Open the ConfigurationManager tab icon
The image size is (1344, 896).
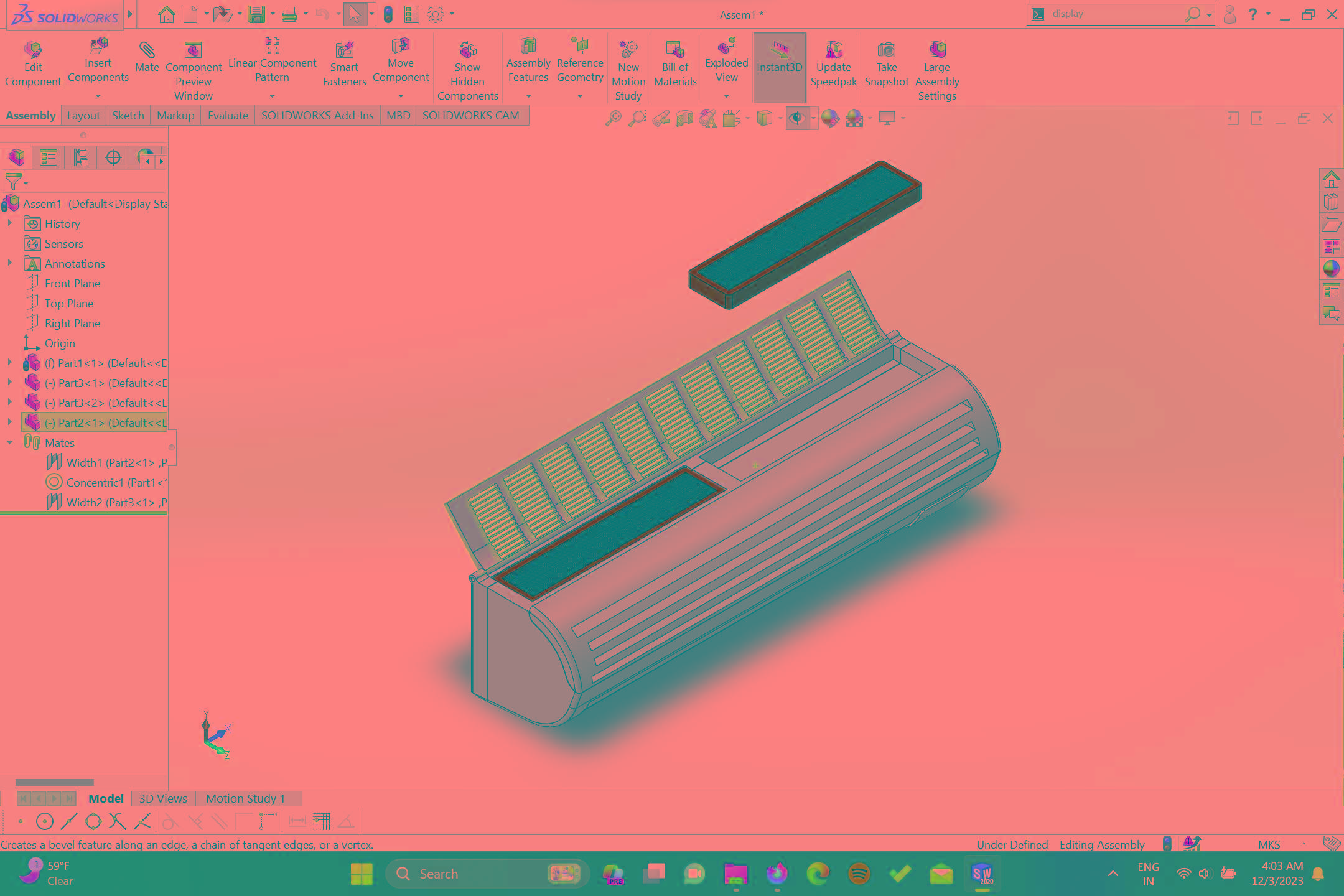(81, 158)
